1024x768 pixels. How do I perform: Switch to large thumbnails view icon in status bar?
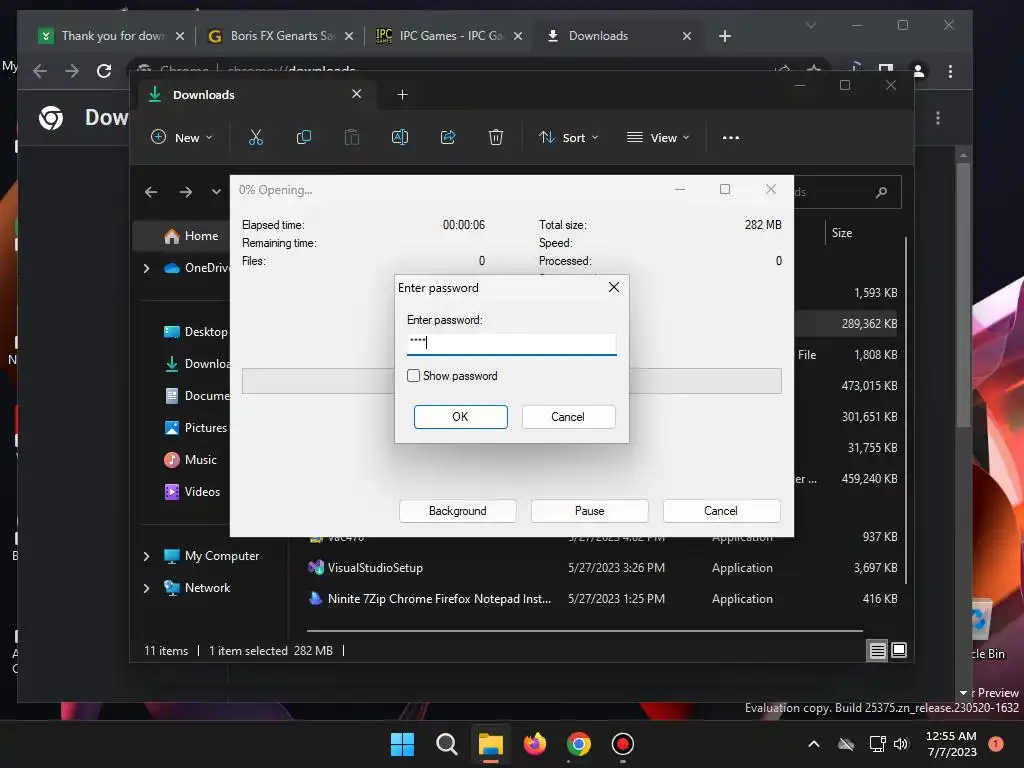(899, 650)
